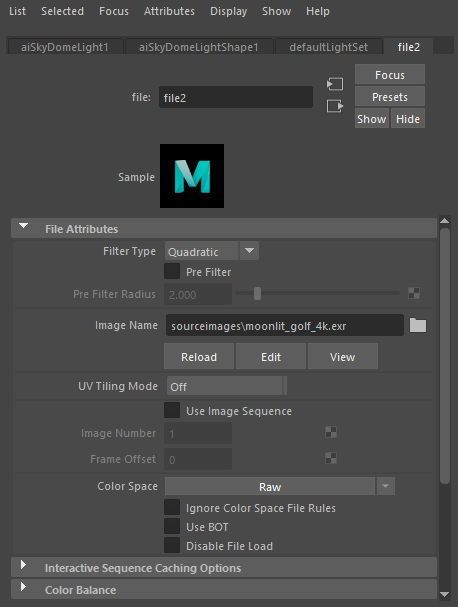Open the Filter Type dropdown
This screenshot has width=458, height=607.
point(211,251)
